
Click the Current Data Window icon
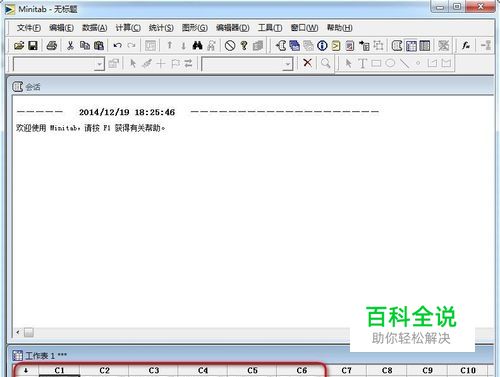click(411, 46)
